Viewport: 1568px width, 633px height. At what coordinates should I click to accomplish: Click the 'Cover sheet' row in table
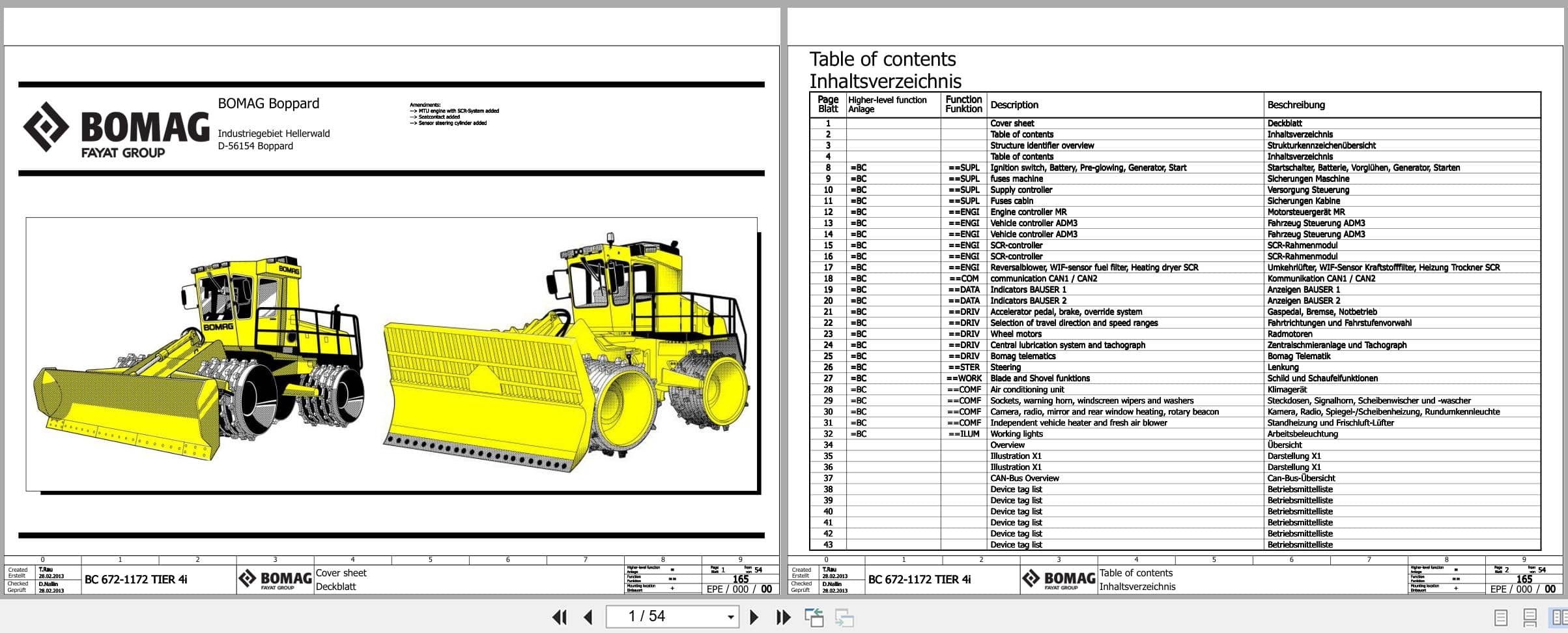click(1175, 123)
